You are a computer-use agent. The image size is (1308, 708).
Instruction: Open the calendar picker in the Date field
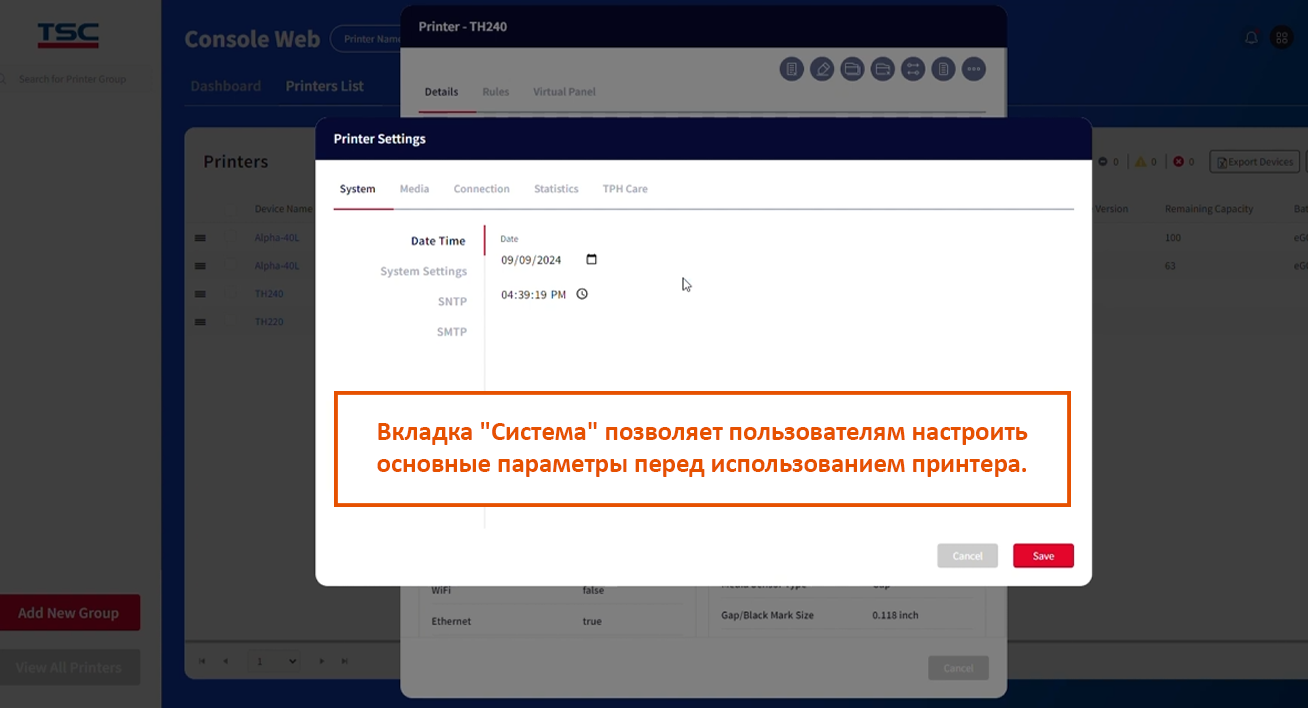pyautogui.click(x=591, y=260)
